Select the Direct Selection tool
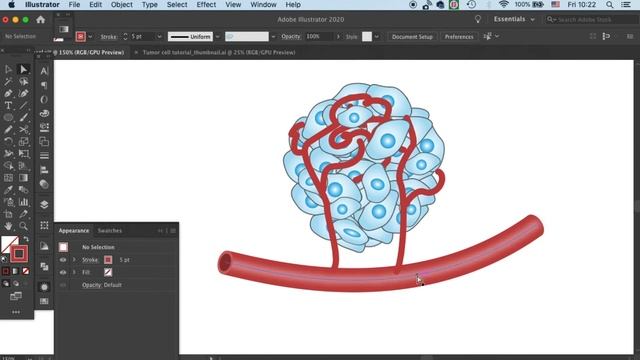The image size is (640, 360). (23, 70)
